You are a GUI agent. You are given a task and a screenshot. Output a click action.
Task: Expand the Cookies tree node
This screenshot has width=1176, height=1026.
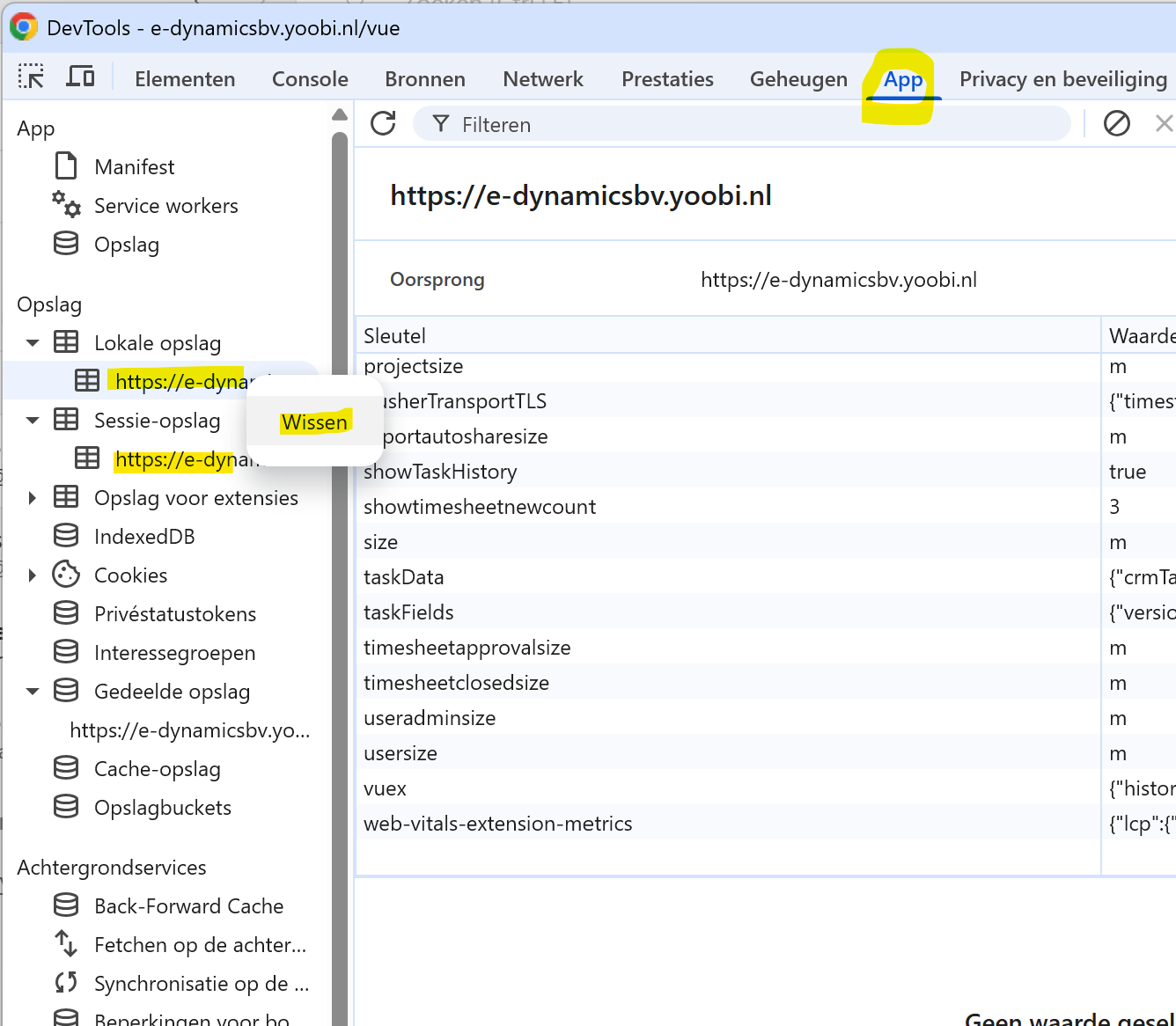pyautogui.click(x=33, y=575)
